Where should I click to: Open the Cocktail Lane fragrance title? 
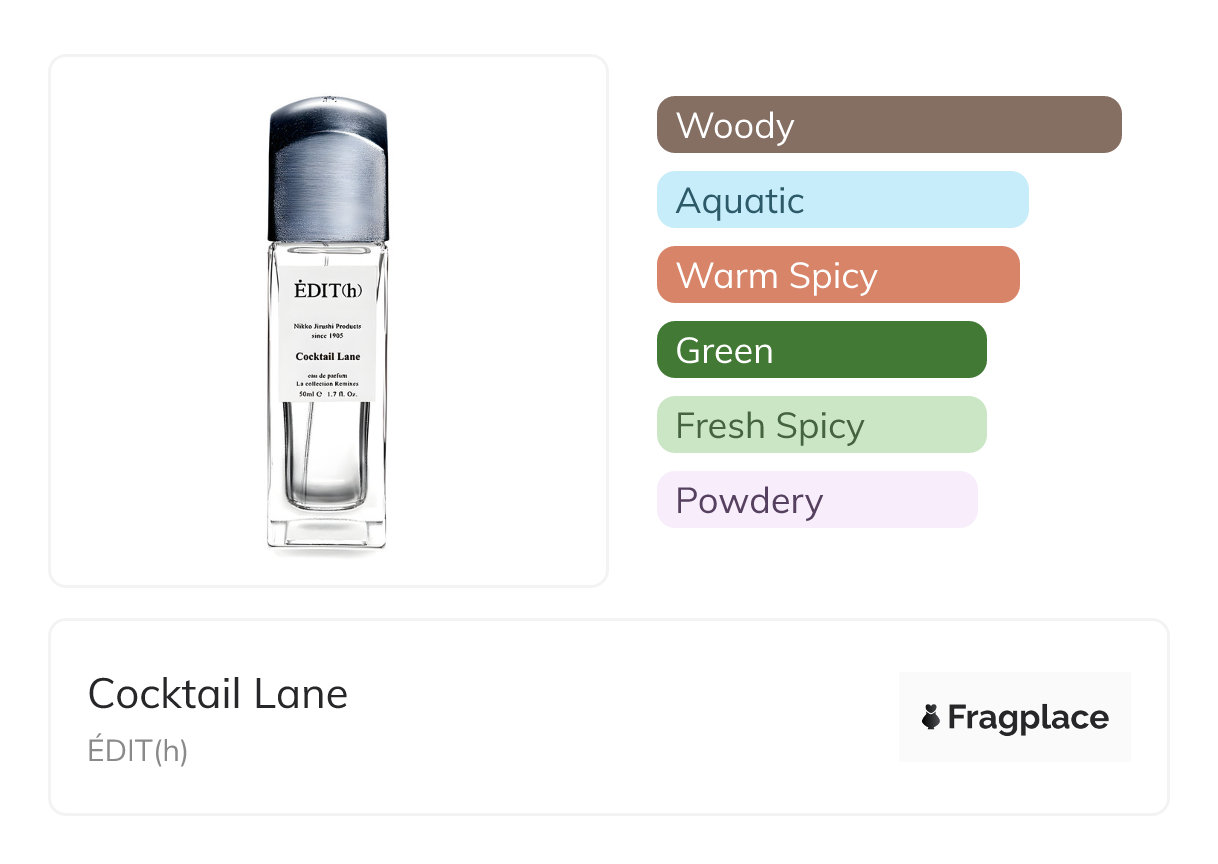point(218,694)
